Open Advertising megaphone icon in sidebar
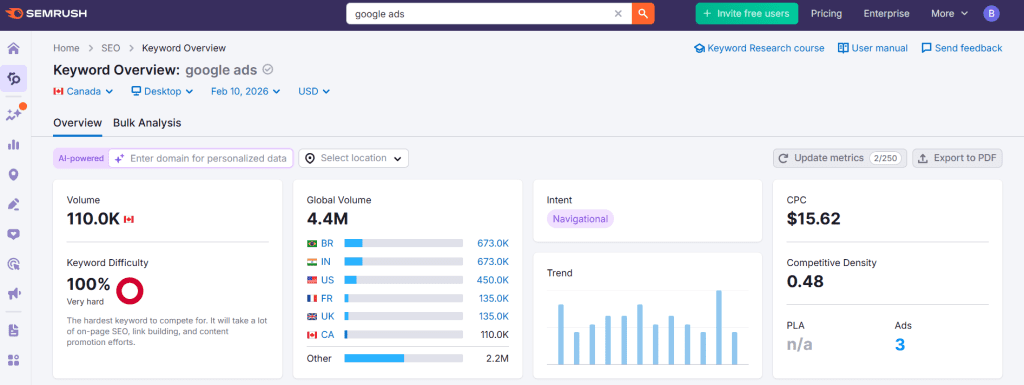This screenshot has height=385, width=1024. pos(14,294)
